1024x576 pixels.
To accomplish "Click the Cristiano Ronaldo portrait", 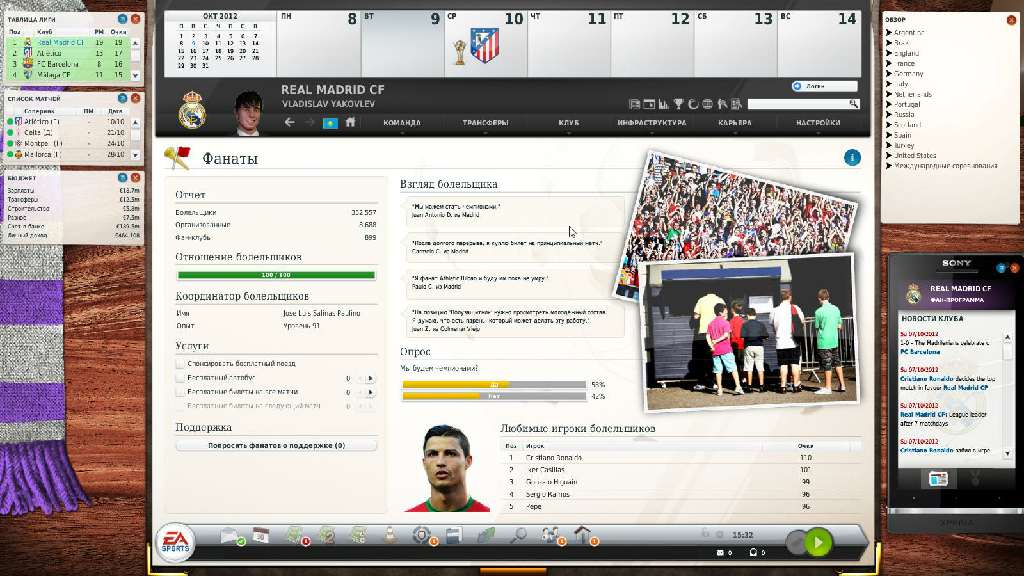I will click(447, 468).
